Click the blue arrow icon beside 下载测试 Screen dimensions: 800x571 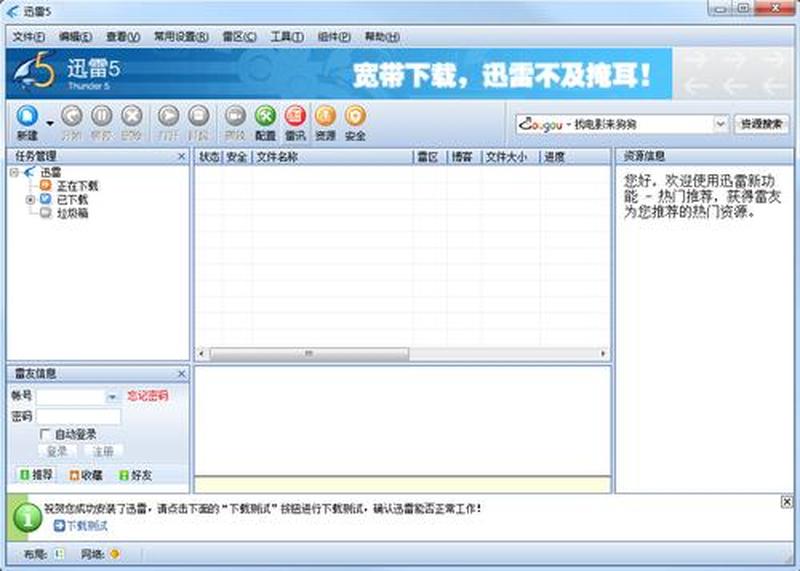point(59,525)
